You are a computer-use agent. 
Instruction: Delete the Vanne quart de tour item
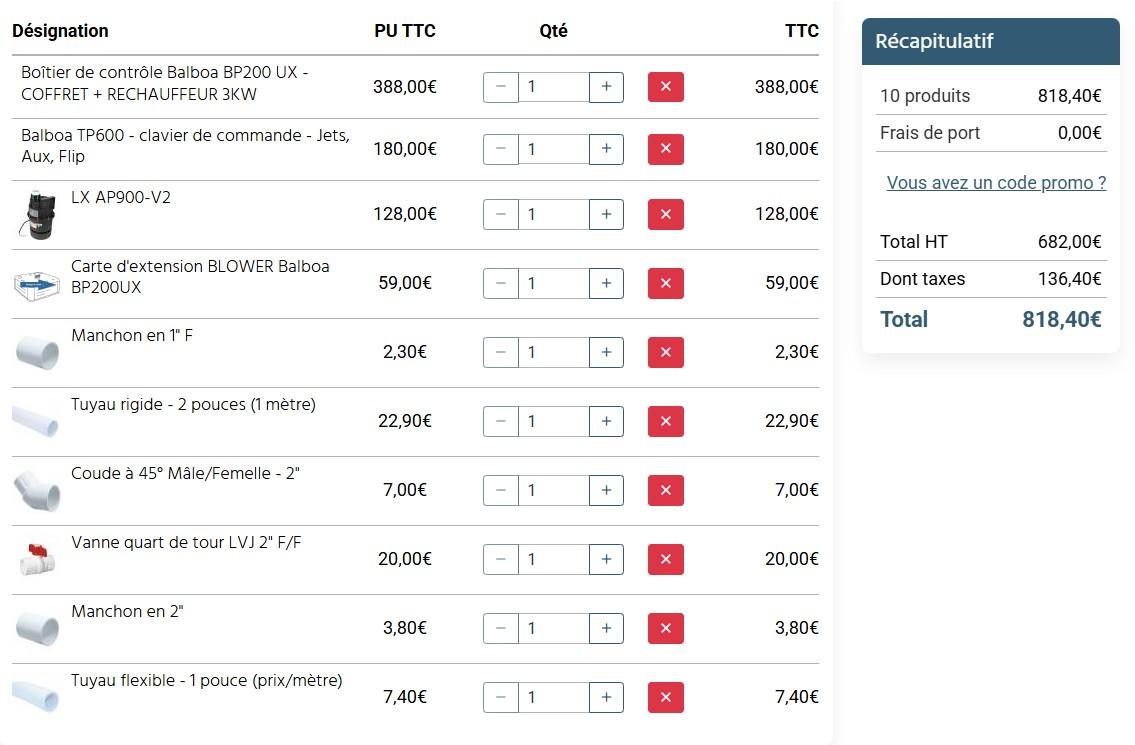[665, 559]
